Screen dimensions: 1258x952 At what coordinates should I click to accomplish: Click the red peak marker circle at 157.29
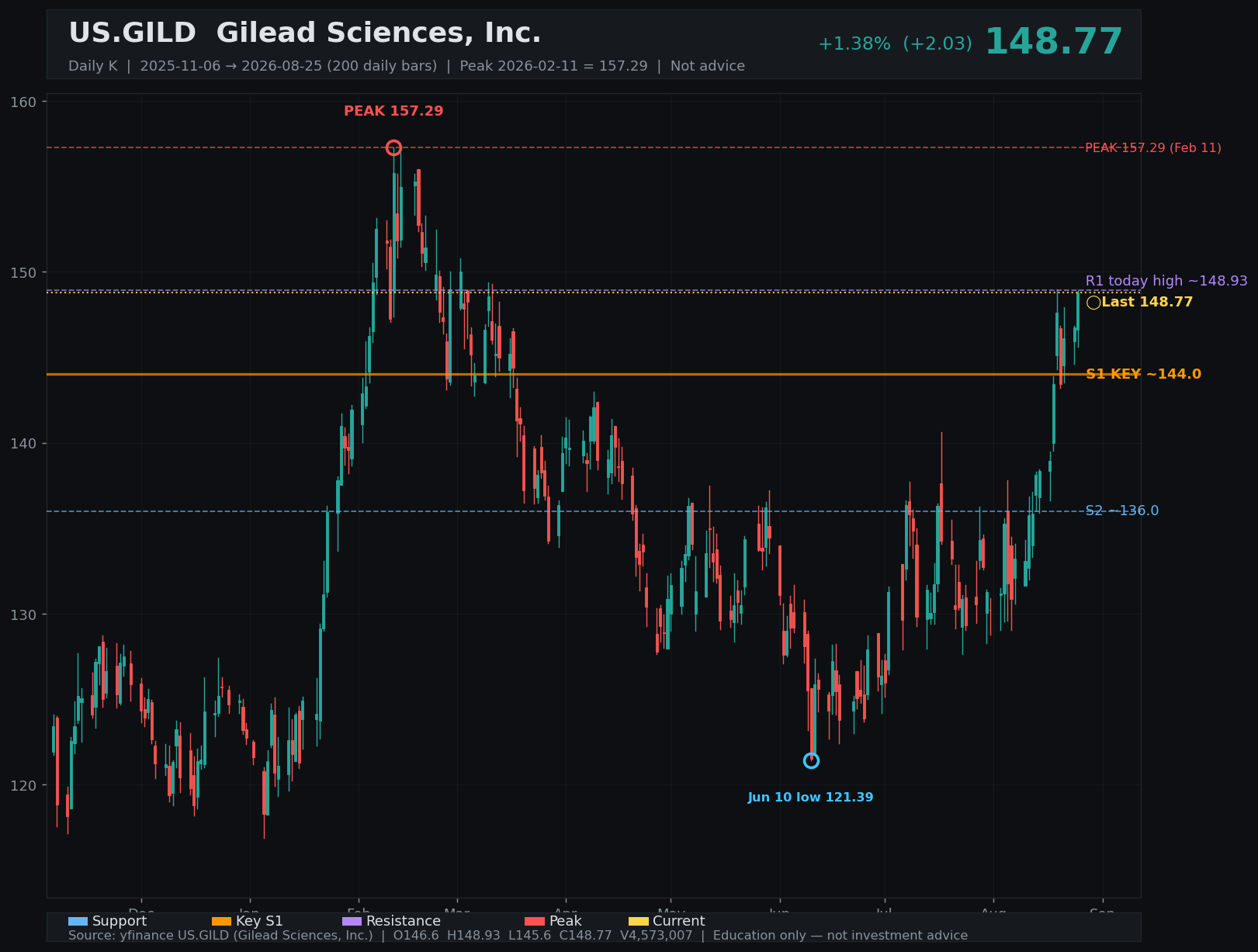pos(393,147)
